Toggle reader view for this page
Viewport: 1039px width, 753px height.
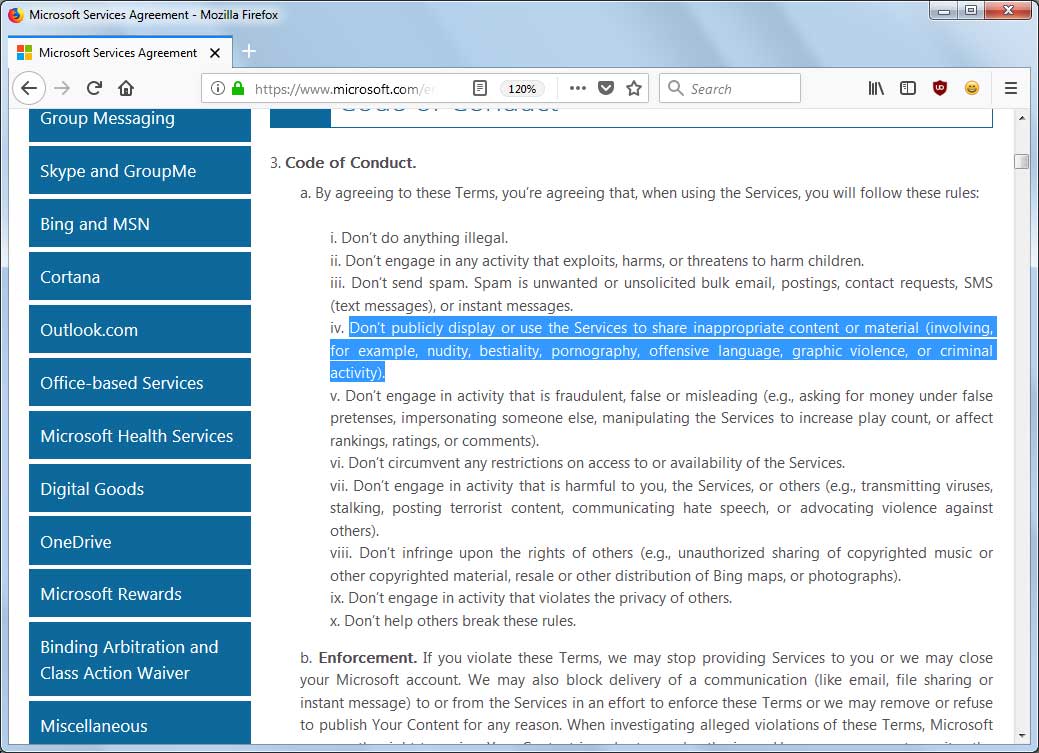point(480,88)
